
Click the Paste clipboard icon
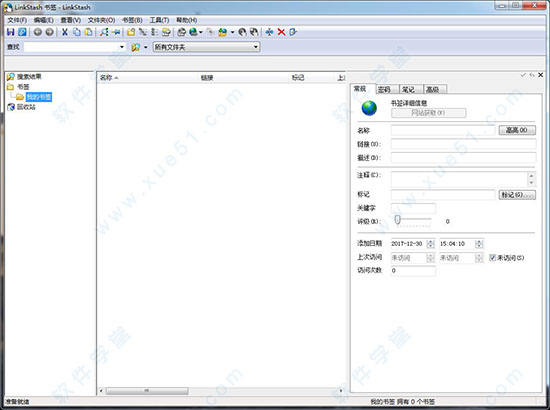pos(88,32)
